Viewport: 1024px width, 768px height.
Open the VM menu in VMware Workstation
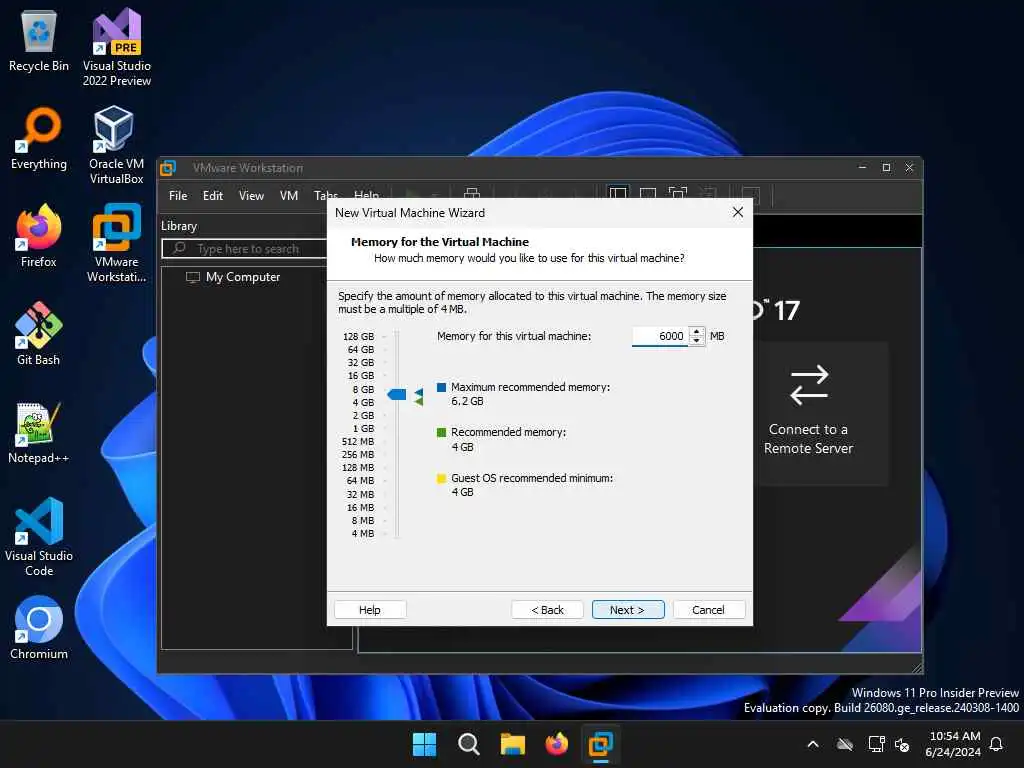point(289,195)
